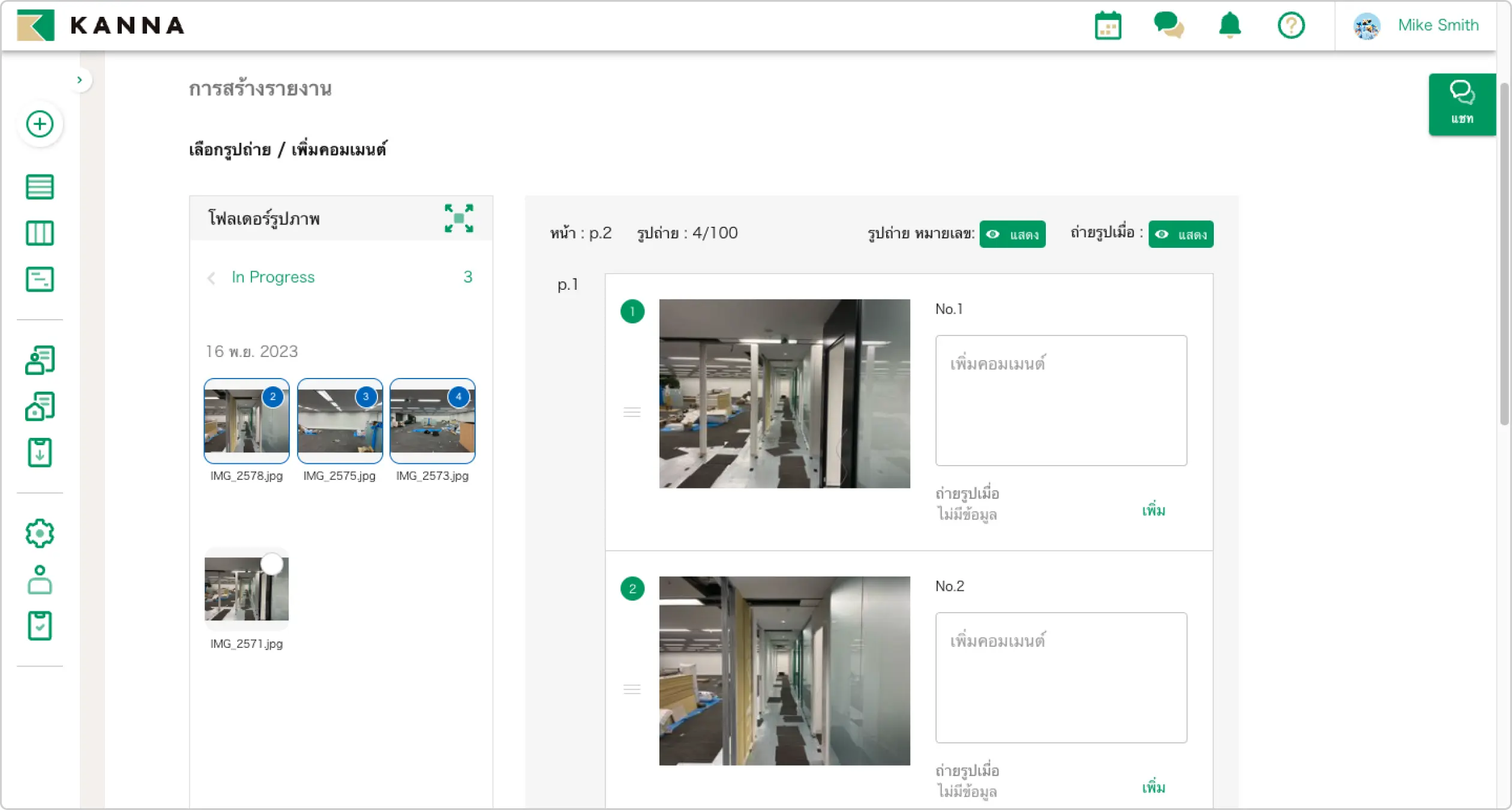Open the help question mark icon
This screenshot has width=1512, height=810.
click(x=1291, y=26)
